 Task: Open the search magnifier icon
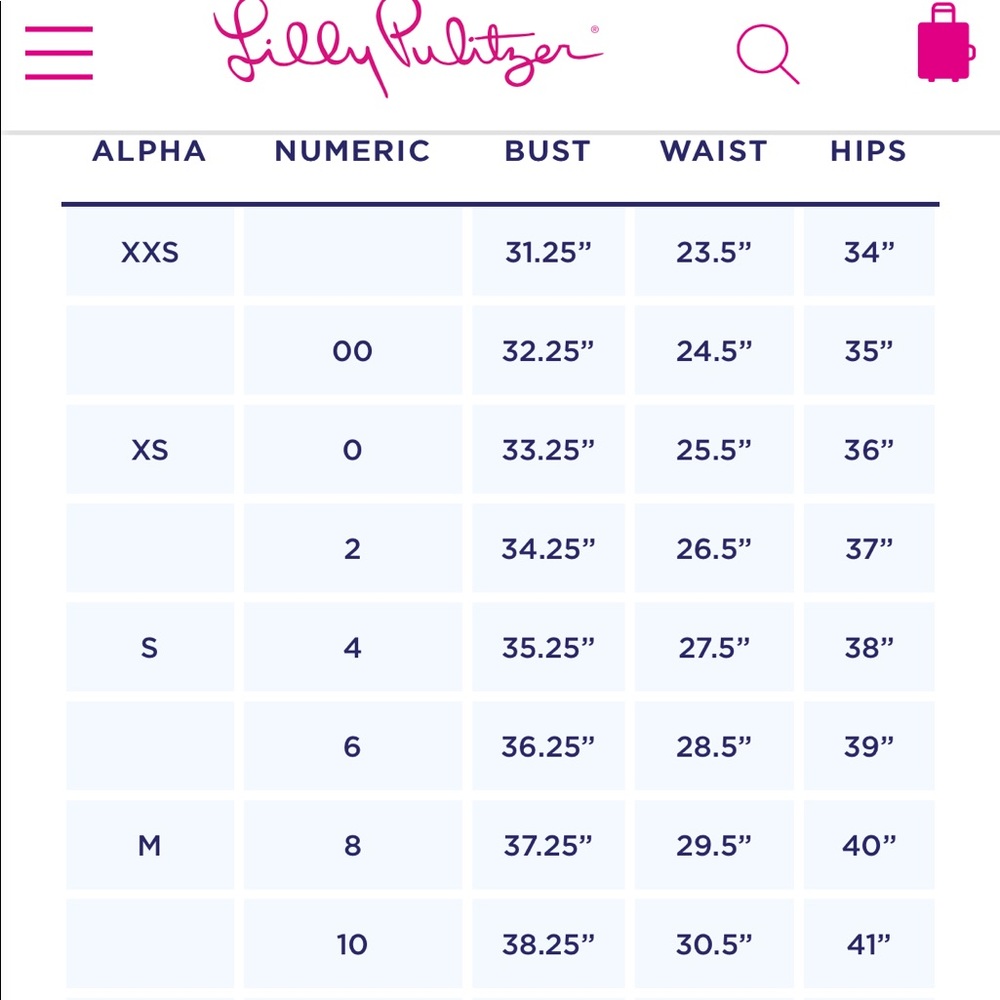[x=767, y=54]
